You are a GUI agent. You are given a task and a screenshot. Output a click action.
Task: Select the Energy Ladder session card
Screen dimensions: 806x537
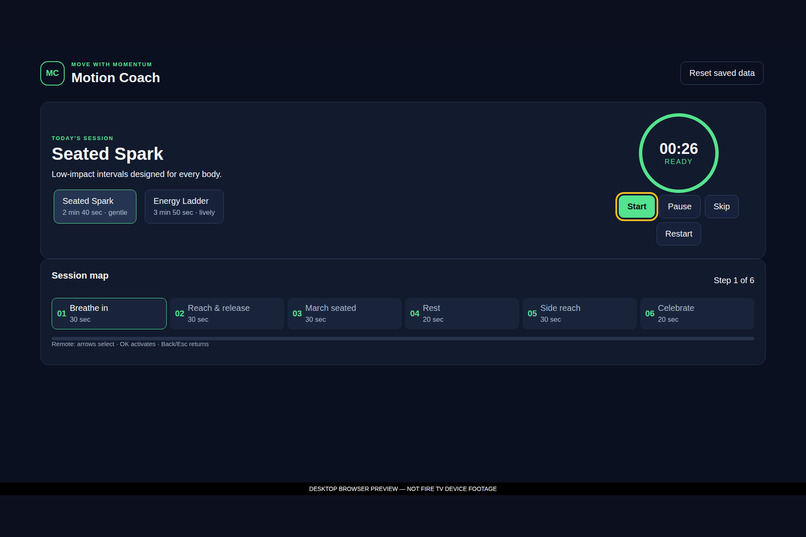tap(184, 207)
